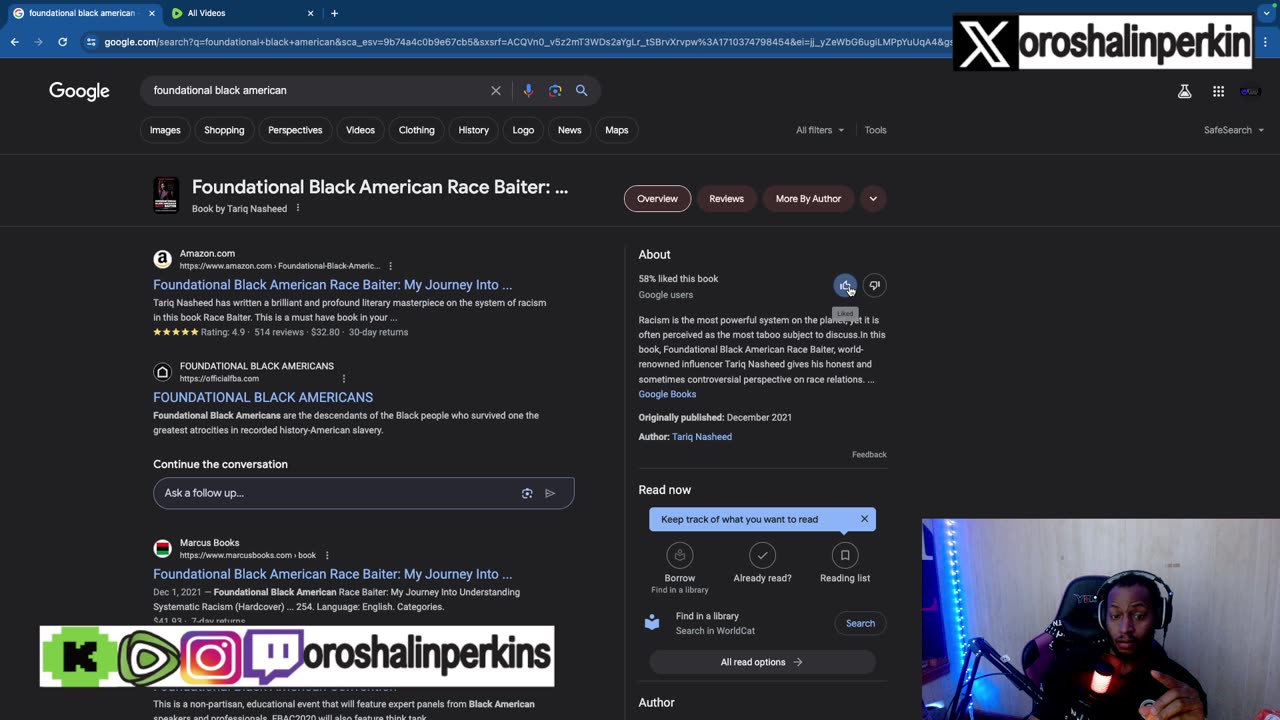The height and width of the screenshot is (720, 1280).
Task: View site information icon in address bar
Action: (x=91, y=42)
